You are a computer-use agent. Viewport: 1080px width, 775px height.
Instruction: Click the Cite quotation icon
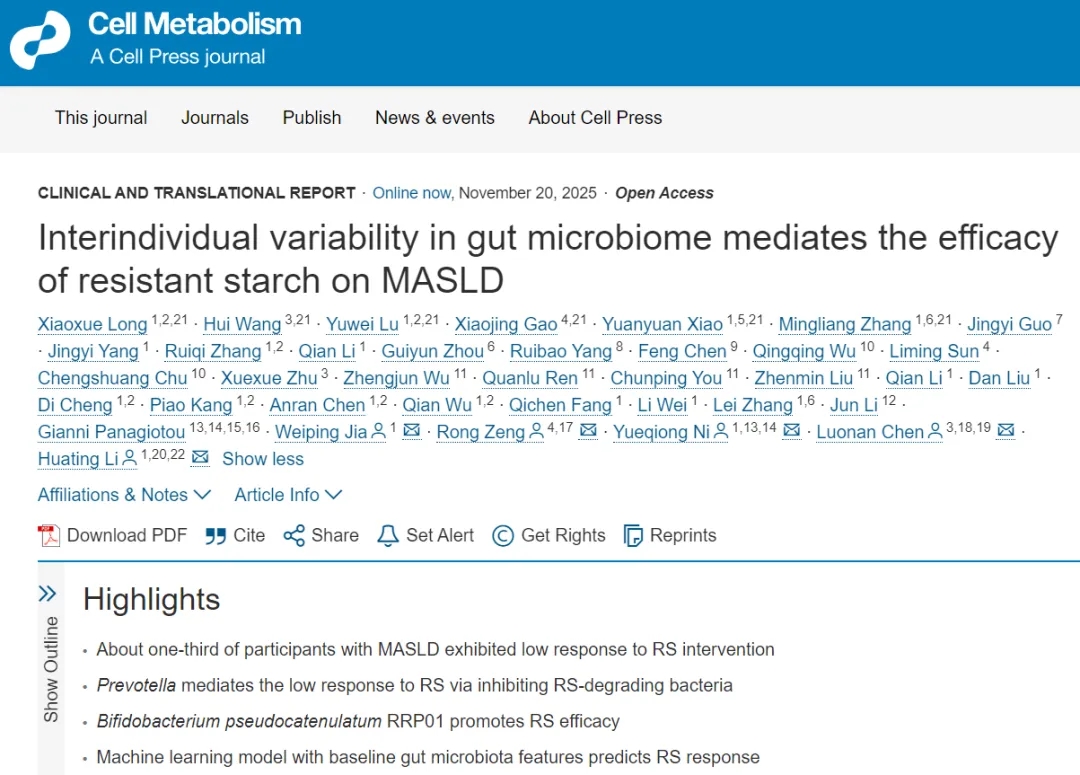coord(215,536)
